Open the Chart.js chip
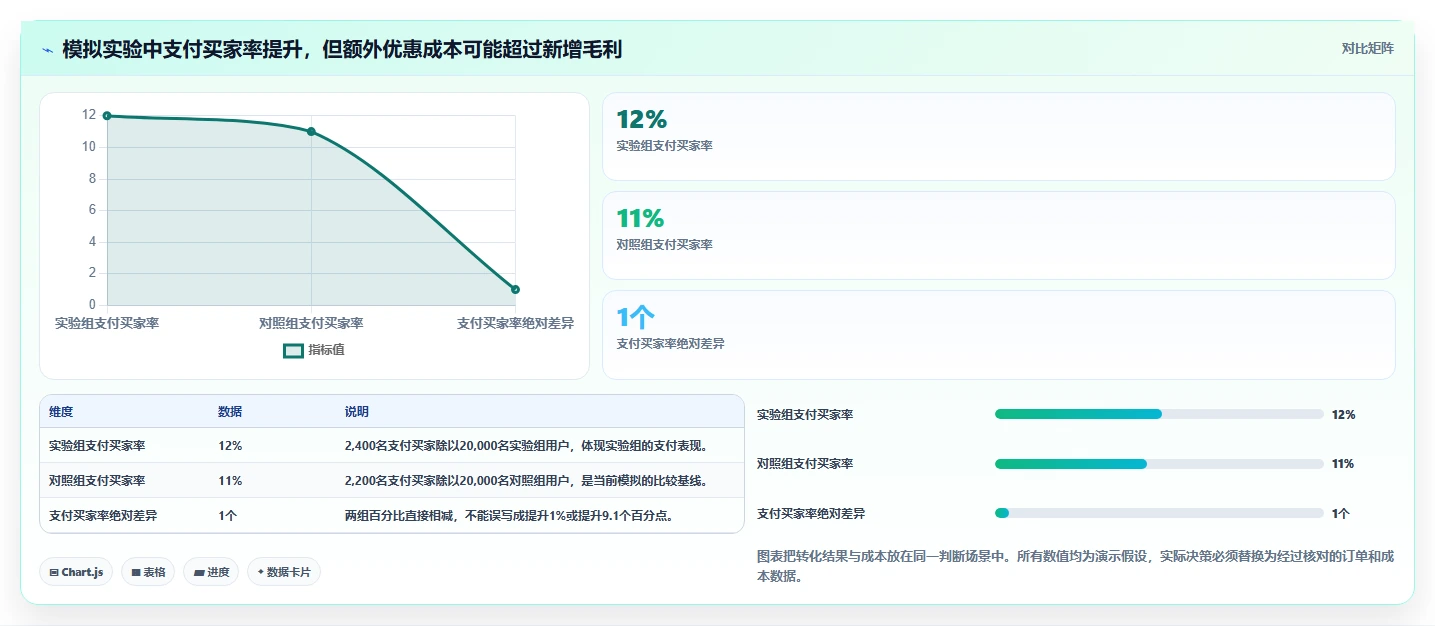The height and width of the screenshot is (626, 1435). tap(76, 572)
